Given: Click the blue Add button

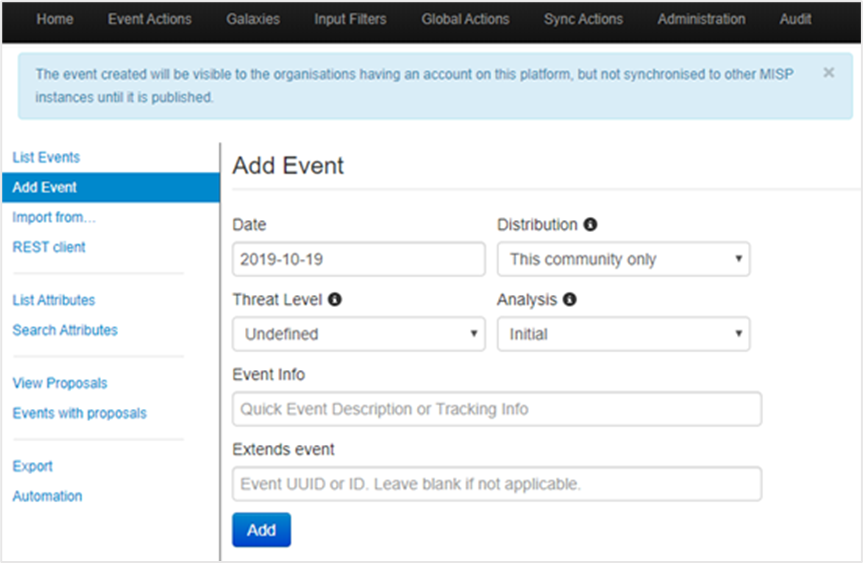Looking at the screenshot, I should pos(261,530).
